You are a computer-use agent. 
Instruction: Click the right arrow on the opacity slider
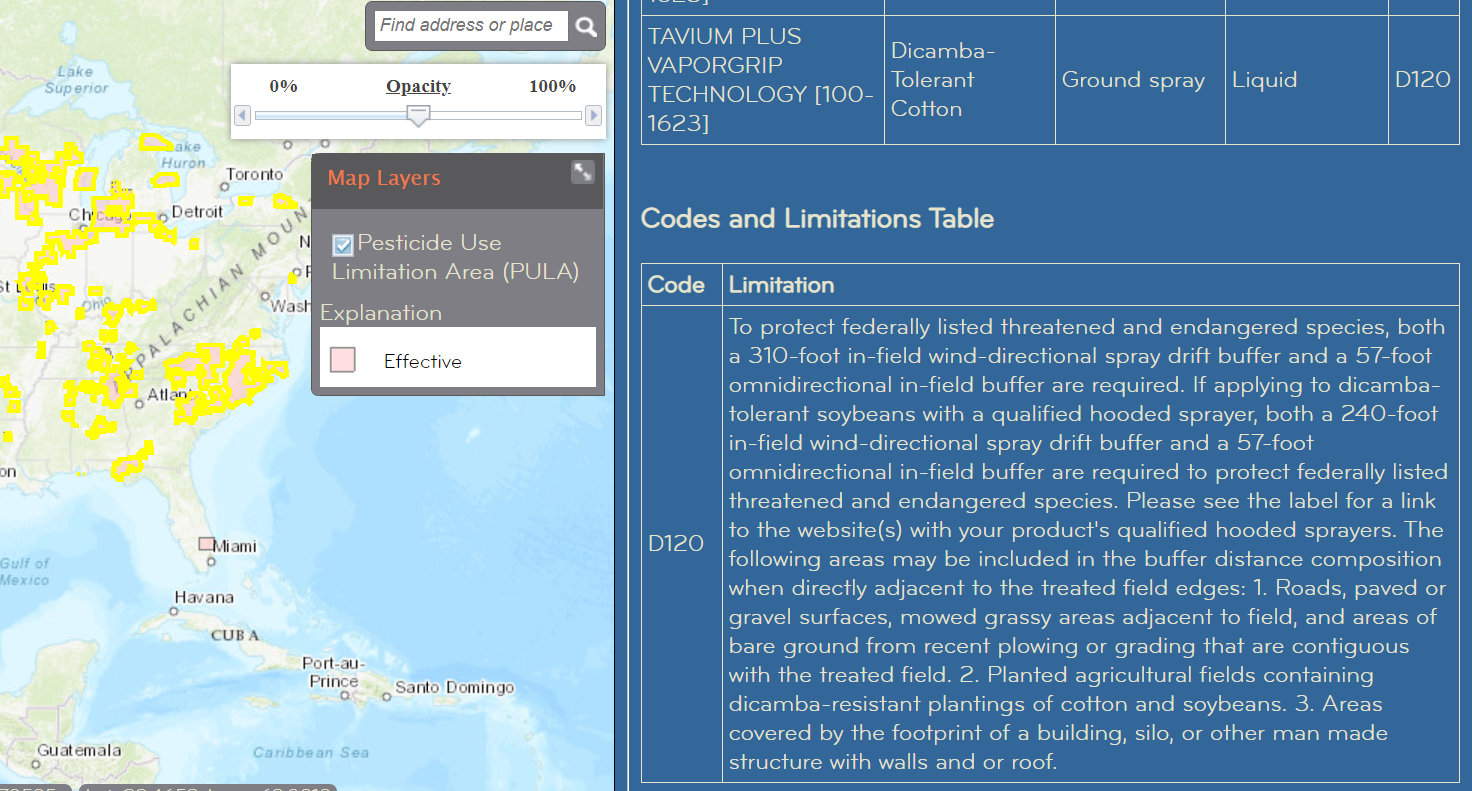(x=593, y=116)
